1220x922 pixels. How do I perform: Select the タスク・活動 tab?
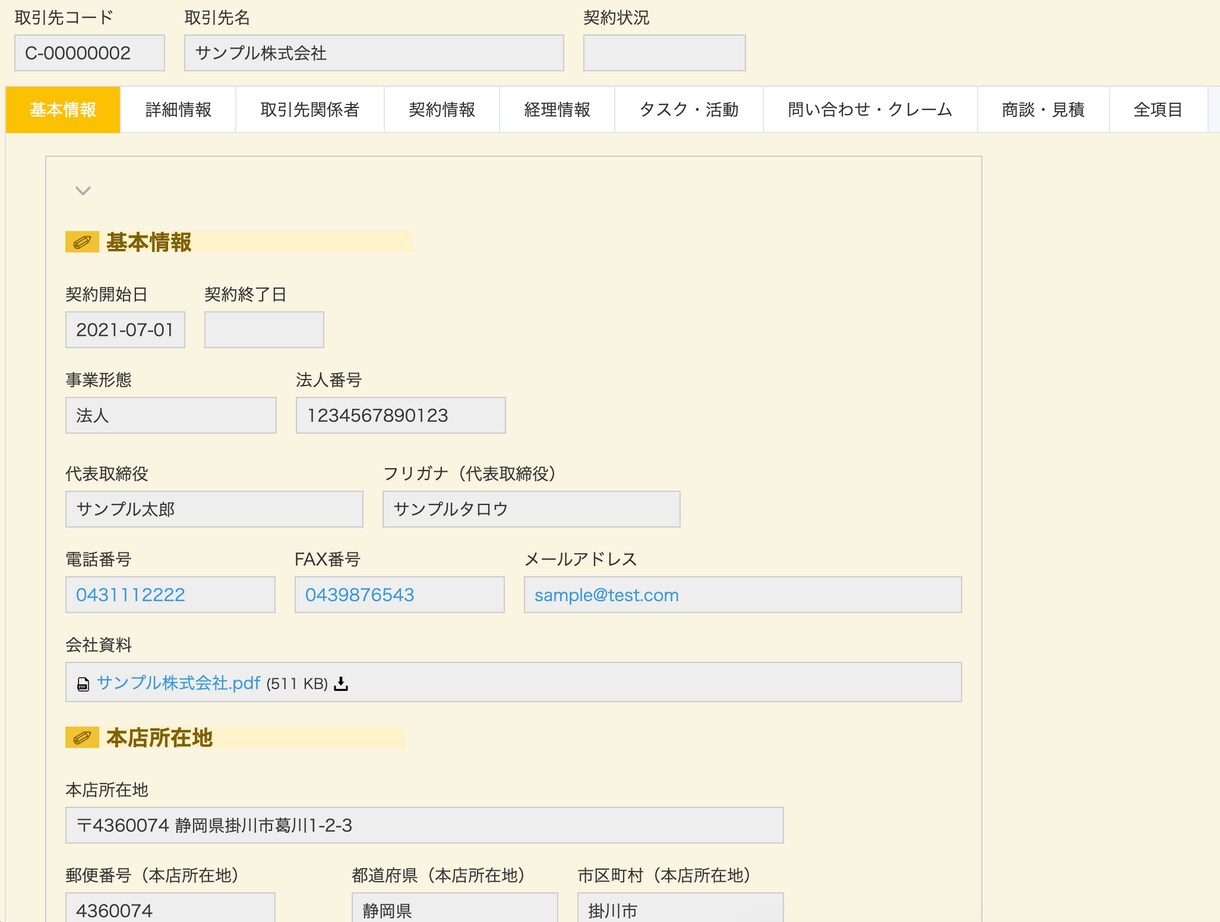(689, 110)
